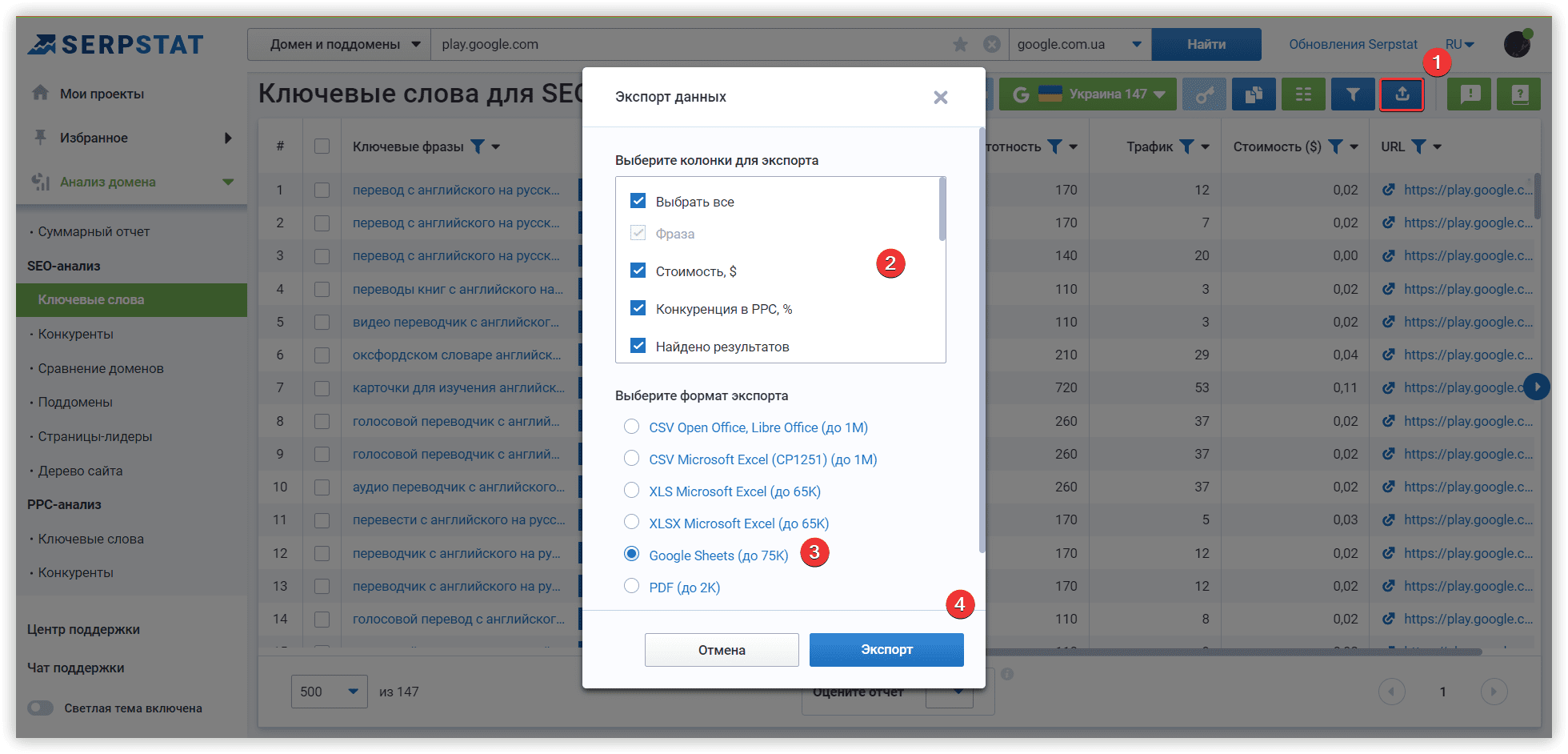Click filter icon on Трафик column
Screen dimensions: 1568x754
1187,146
